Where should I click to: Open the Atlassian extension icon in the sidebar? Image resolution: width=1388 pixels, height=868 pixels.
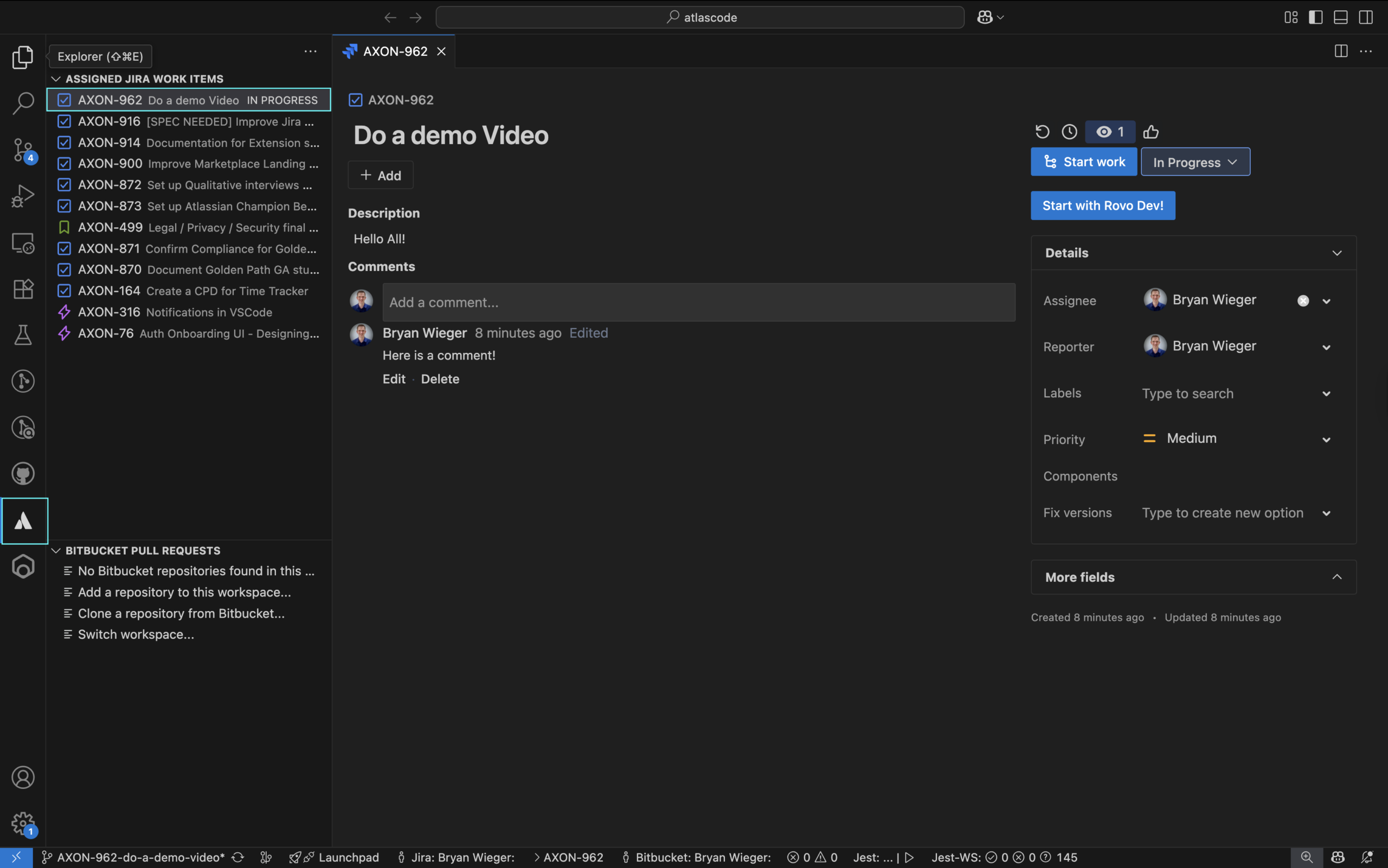23,520
